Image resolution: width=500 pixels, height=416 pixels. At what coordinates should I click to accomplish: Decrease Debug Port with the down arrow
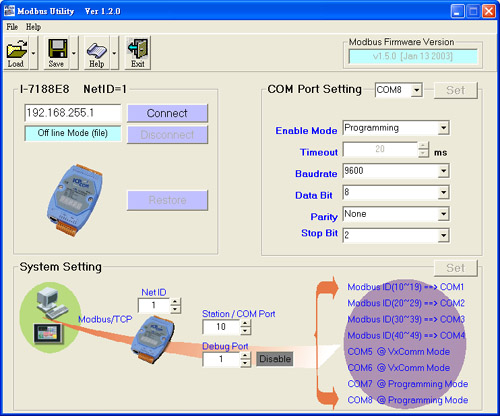tap(245, 363)
